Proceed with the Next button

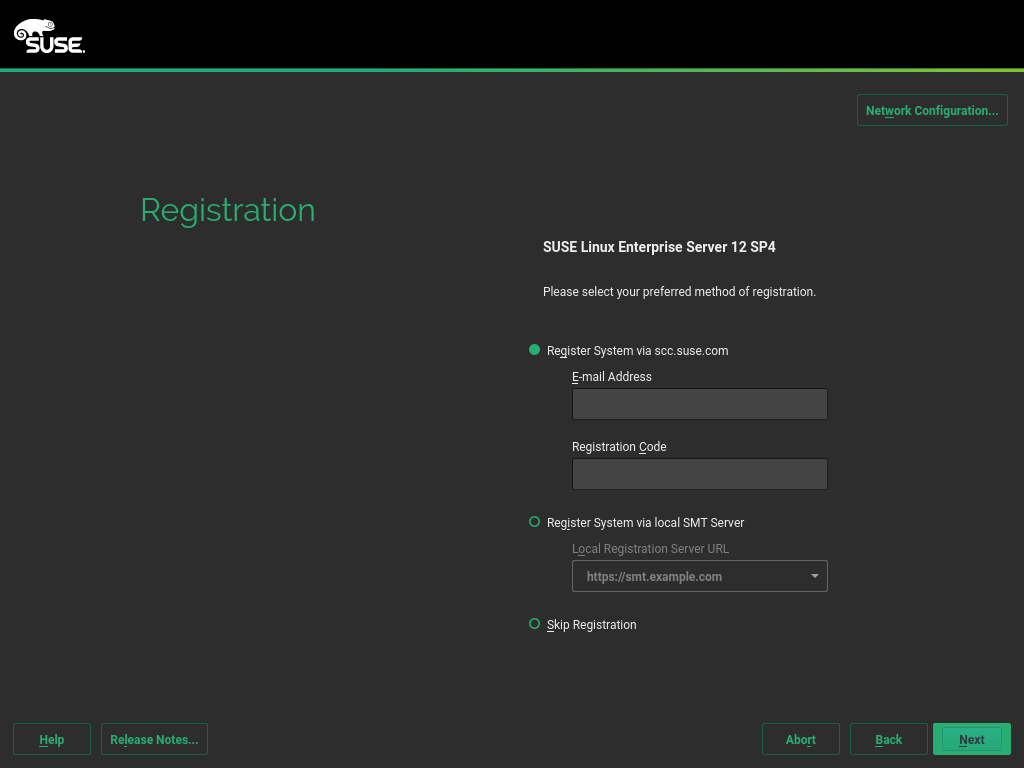pos(971,739)
